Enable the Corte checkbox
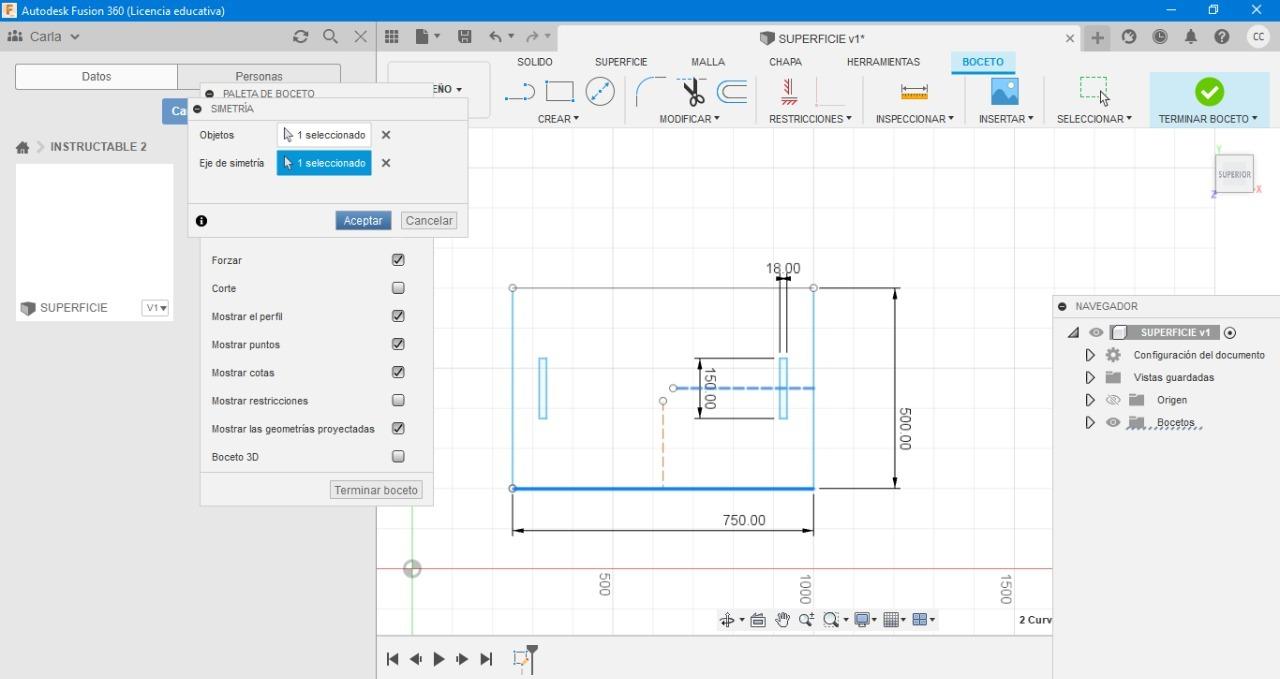This screenshot has width=1280, height=679. [398, 288]
